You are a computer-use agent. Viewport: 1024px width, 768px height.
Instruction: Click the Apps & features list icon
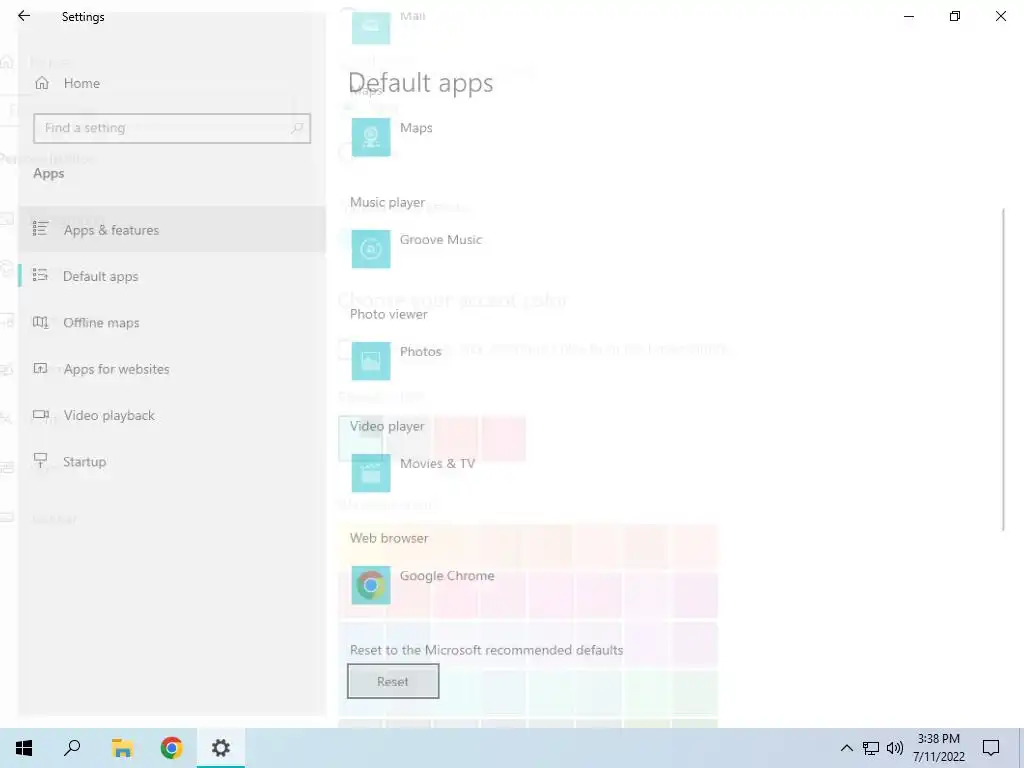coord(40,229)
